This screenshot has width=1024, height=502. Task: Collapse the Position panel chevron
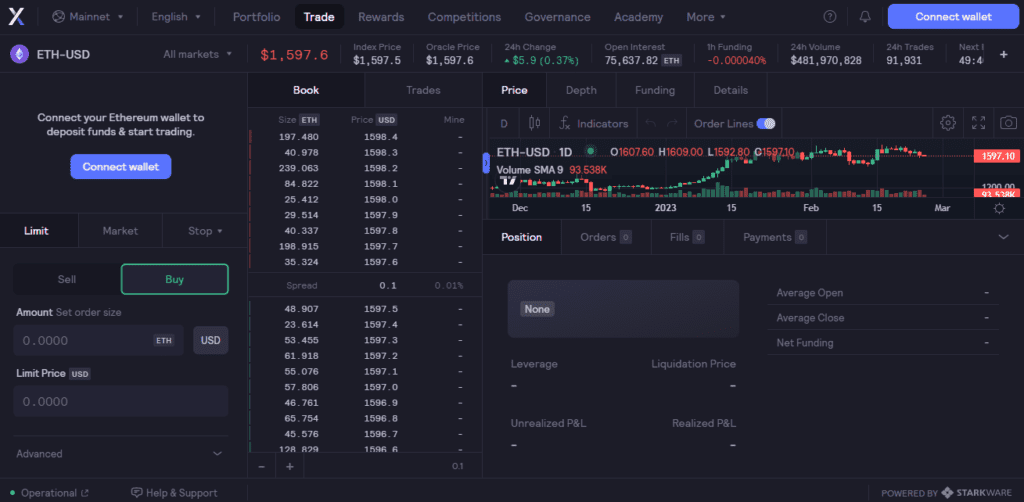point(1004,237)
